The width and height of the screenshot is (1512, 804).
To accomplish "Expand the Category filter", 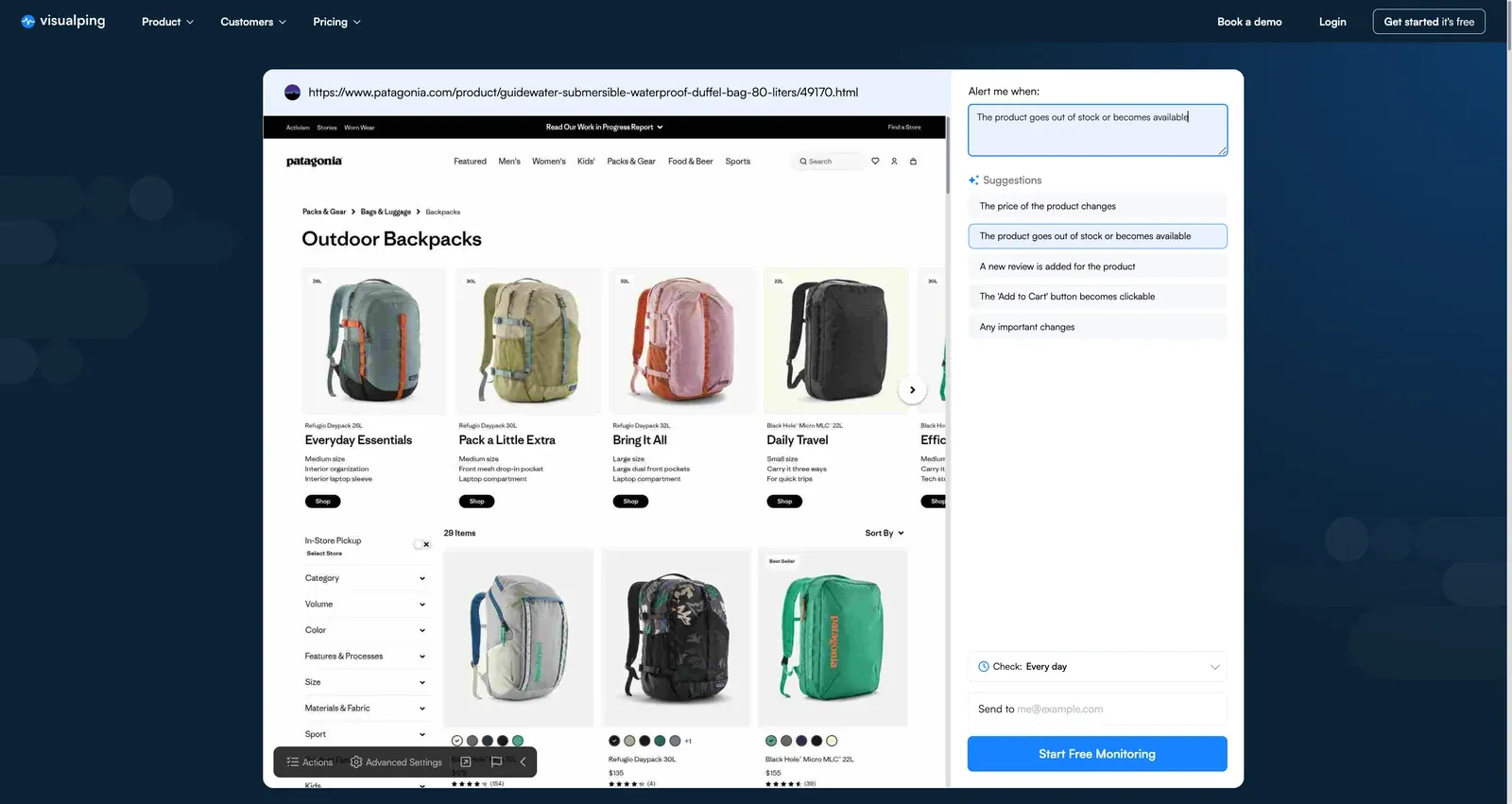I will (x=365, y=578).
